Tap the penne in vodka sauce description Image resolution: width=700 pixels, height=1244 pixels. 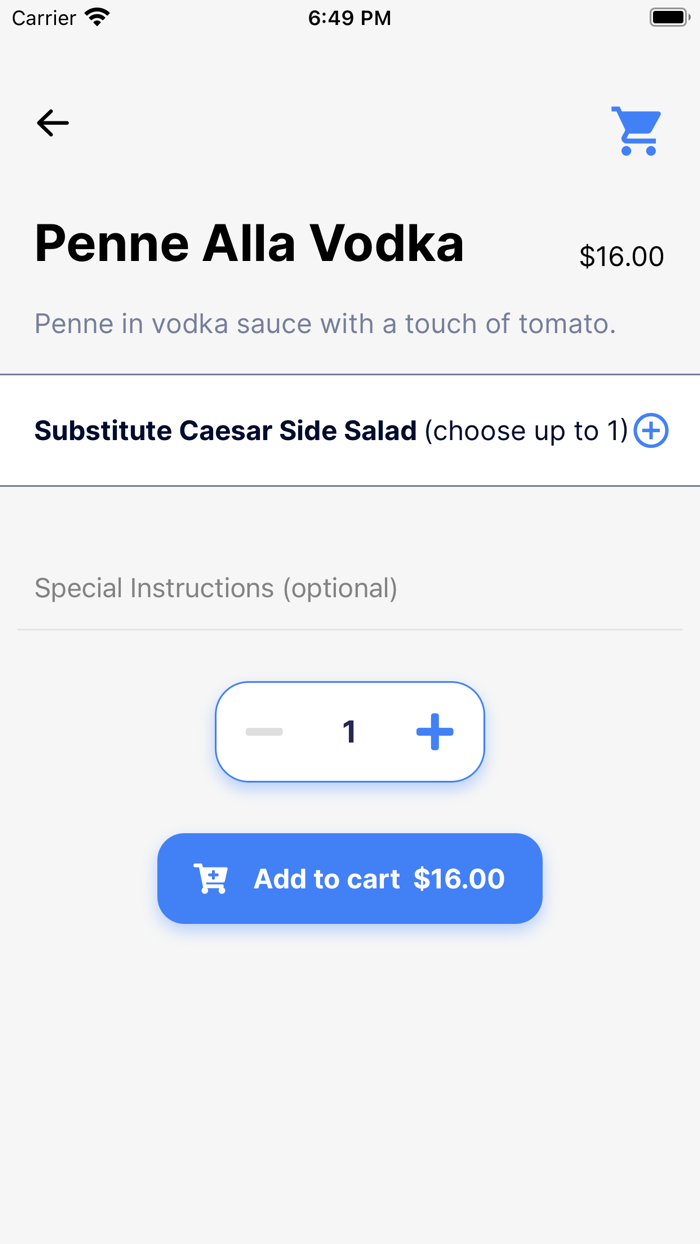(325, 324)
